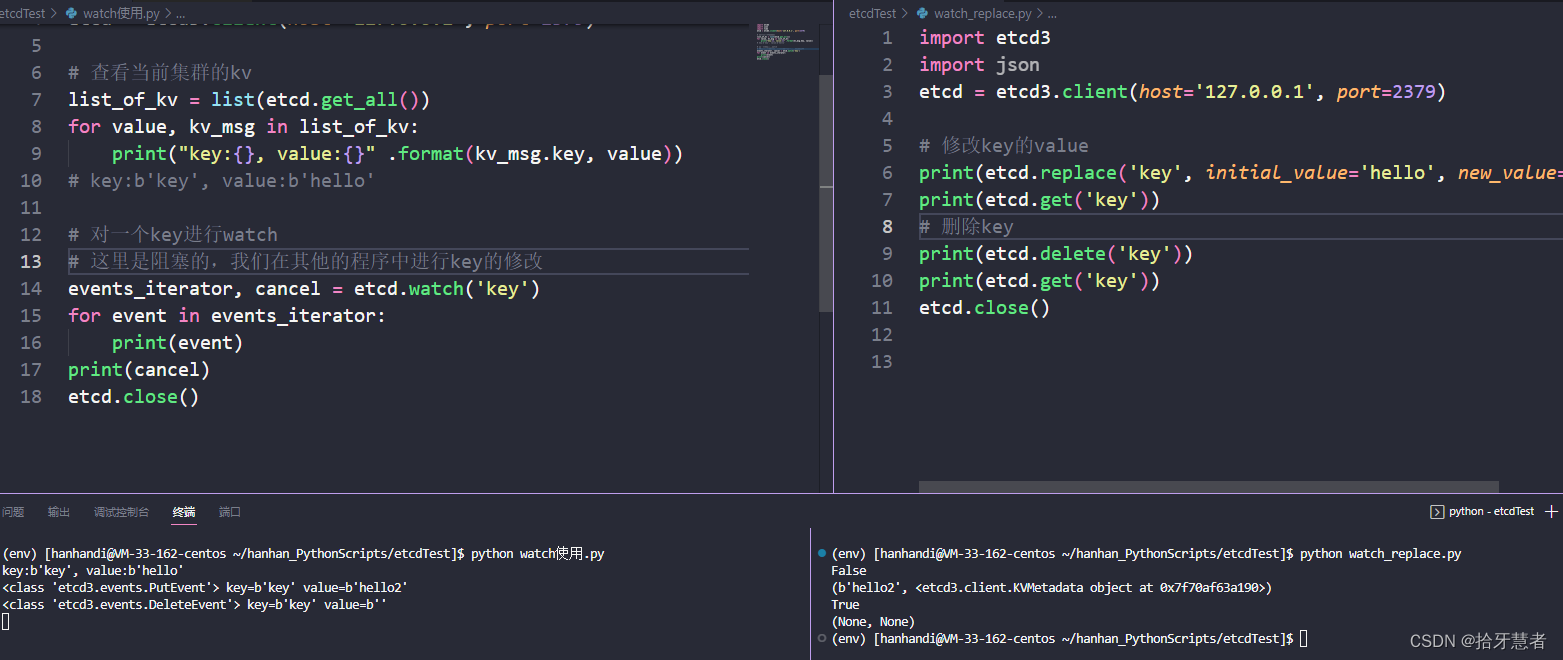
Task: Click the etcd3.client(host='127.0.0.1') line
Action: pos(1182,92)
